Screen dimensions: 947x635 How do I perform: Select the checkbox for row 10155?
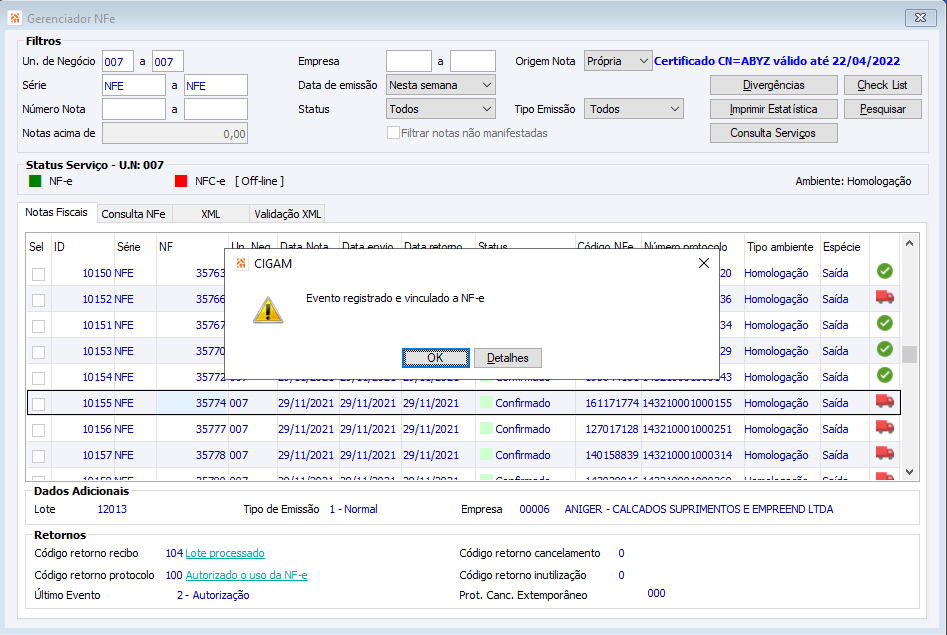coord(38,404)
